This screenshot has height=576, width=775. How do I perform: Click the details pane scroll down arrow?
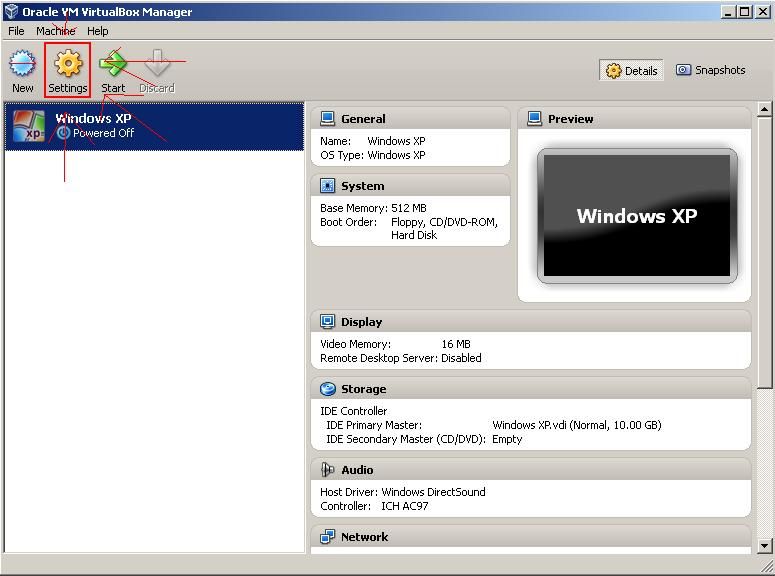(x=764, y=546)
